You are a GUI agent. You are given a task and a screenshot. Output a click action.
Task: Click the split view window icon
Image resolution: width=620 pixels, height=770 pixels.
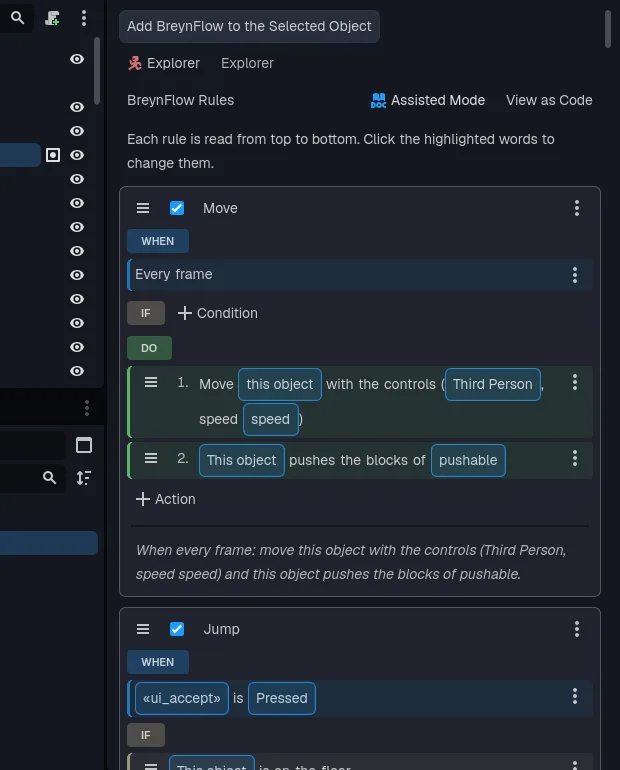point(84,445)
